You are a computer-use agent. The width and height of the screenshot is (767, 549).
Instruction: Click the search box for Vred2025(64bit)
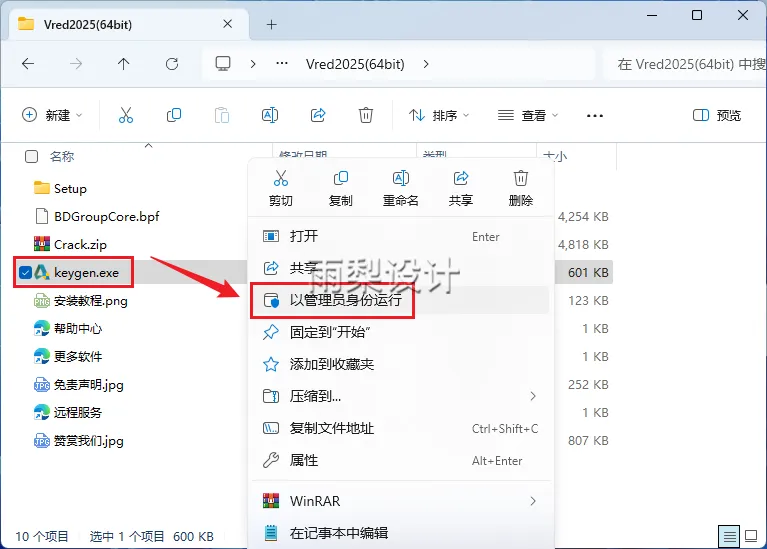[x=686, y=64]
